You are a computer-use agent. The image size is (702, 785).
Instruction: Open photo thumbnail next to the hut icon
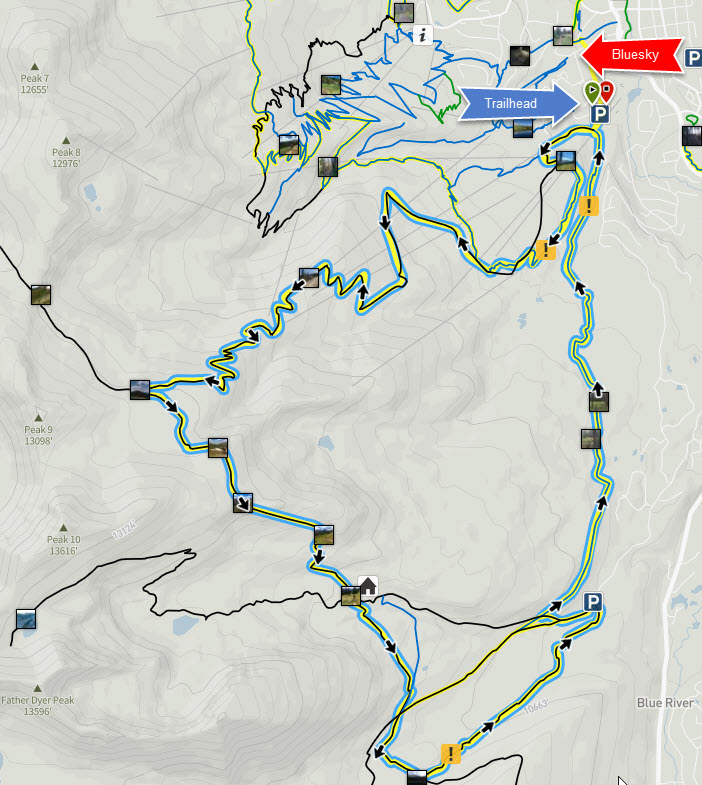[350, 596]
